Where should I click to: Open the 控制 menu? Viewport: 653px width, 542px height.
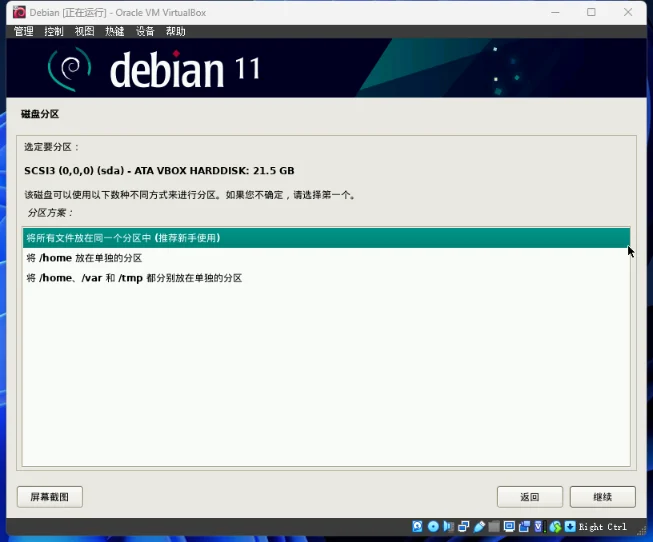(x=54, y=31)
